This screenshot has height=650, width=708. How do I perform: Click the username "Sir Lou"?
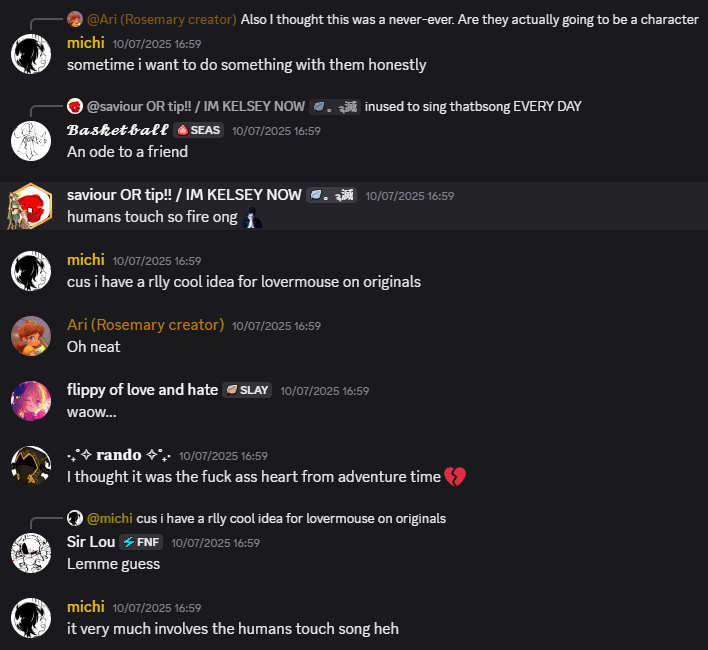pyautogui.click(x=91, y=542)
